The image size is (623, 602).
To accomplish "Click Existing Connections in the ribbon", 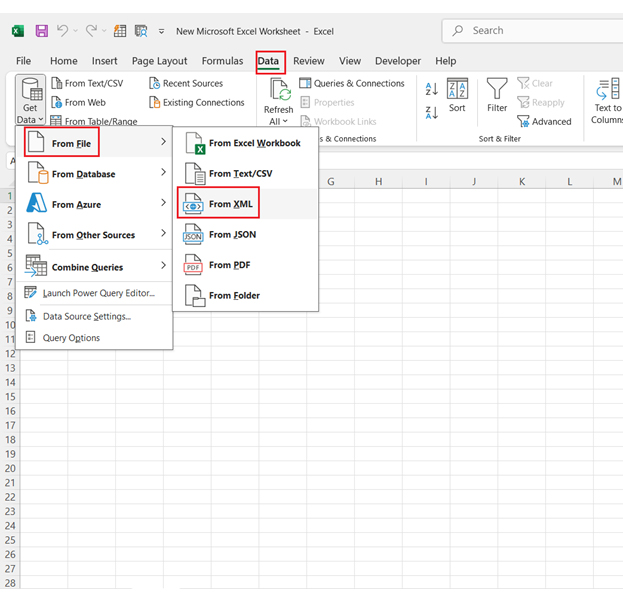I will 197,102.
